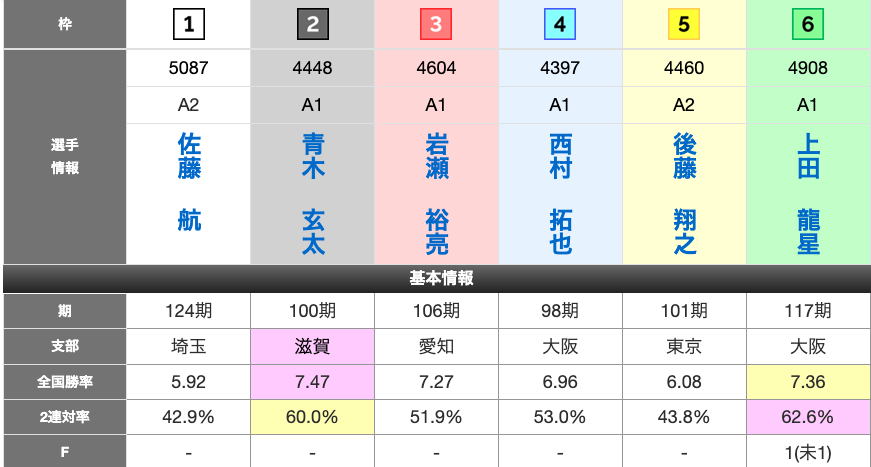871x467 pixels.
Task: Click the red lane 3 number badge
Action: click(x=436, y=24)
